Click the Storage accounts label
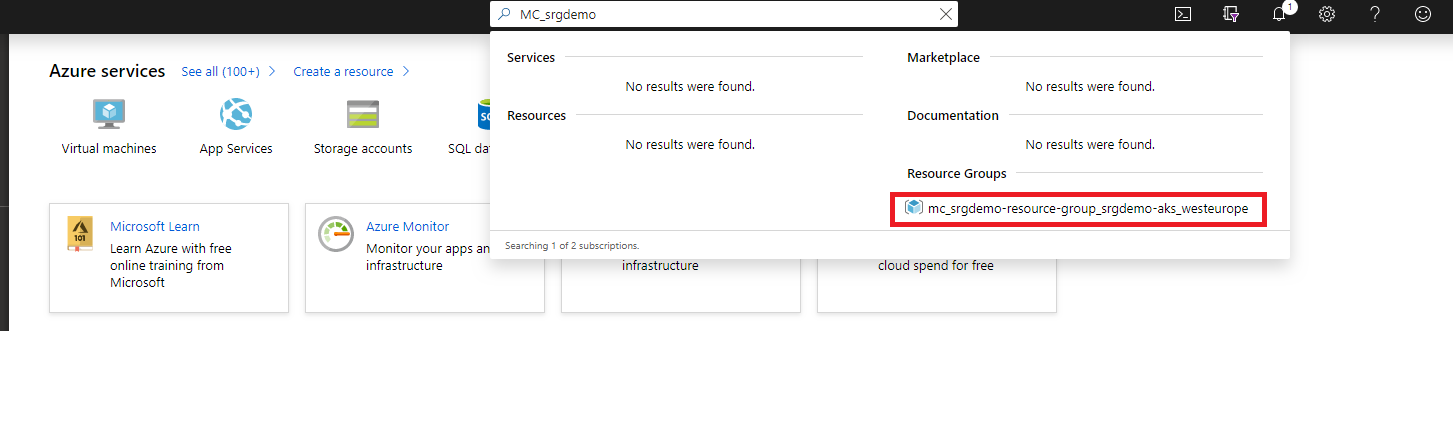1453x426 pixels. tap(363, 149)
